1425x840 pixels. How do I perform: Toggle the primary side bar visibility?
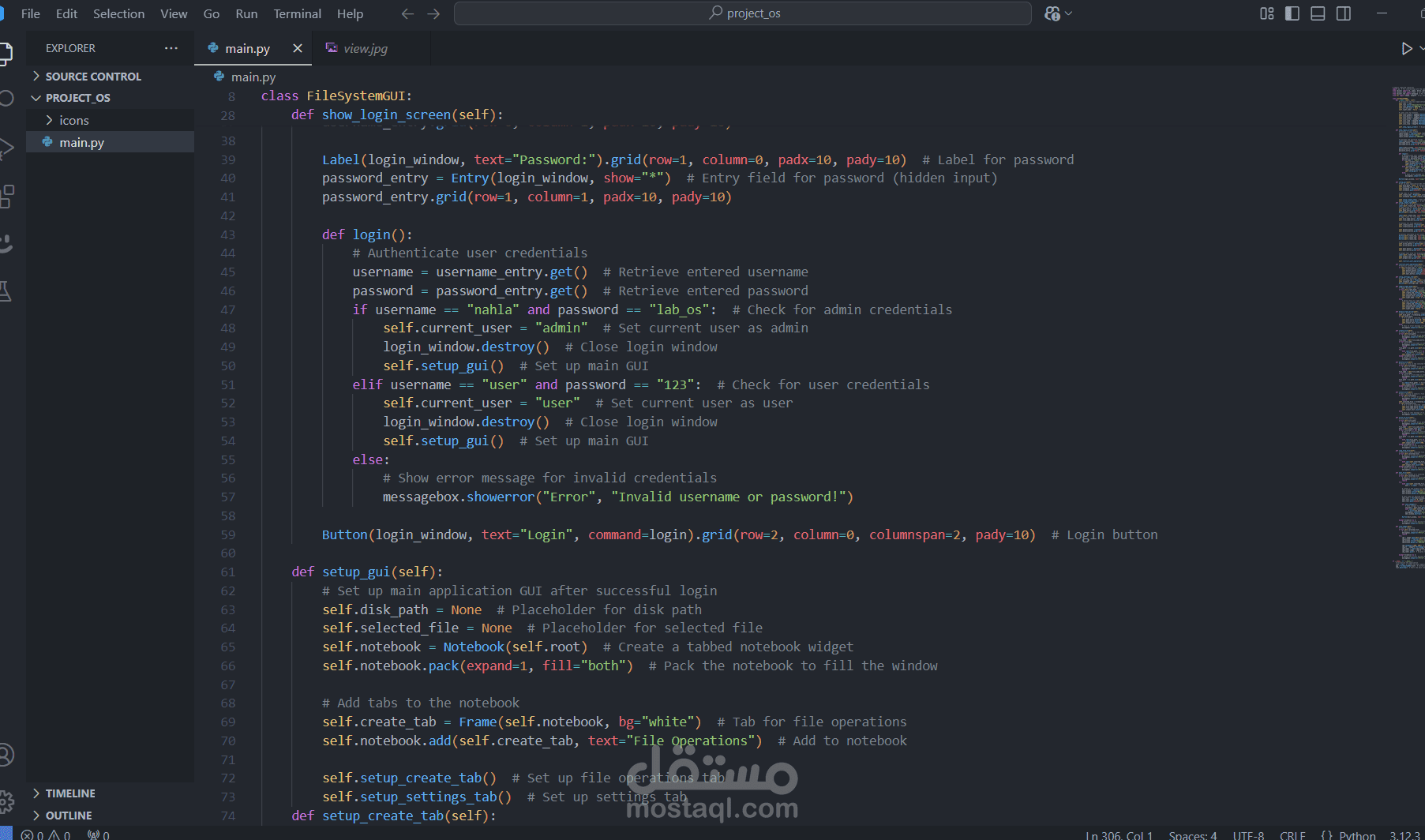pyautogui.click(x=1292, y=13)
